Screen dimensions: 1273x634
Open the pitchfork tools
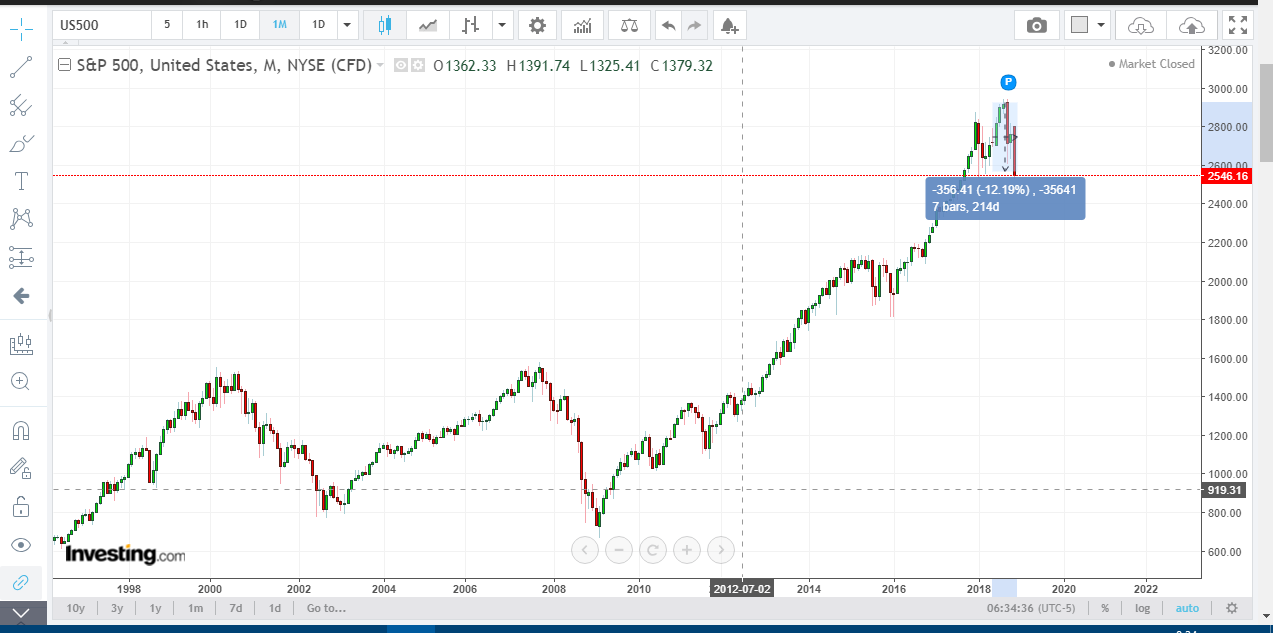click(x=21, y=105)
